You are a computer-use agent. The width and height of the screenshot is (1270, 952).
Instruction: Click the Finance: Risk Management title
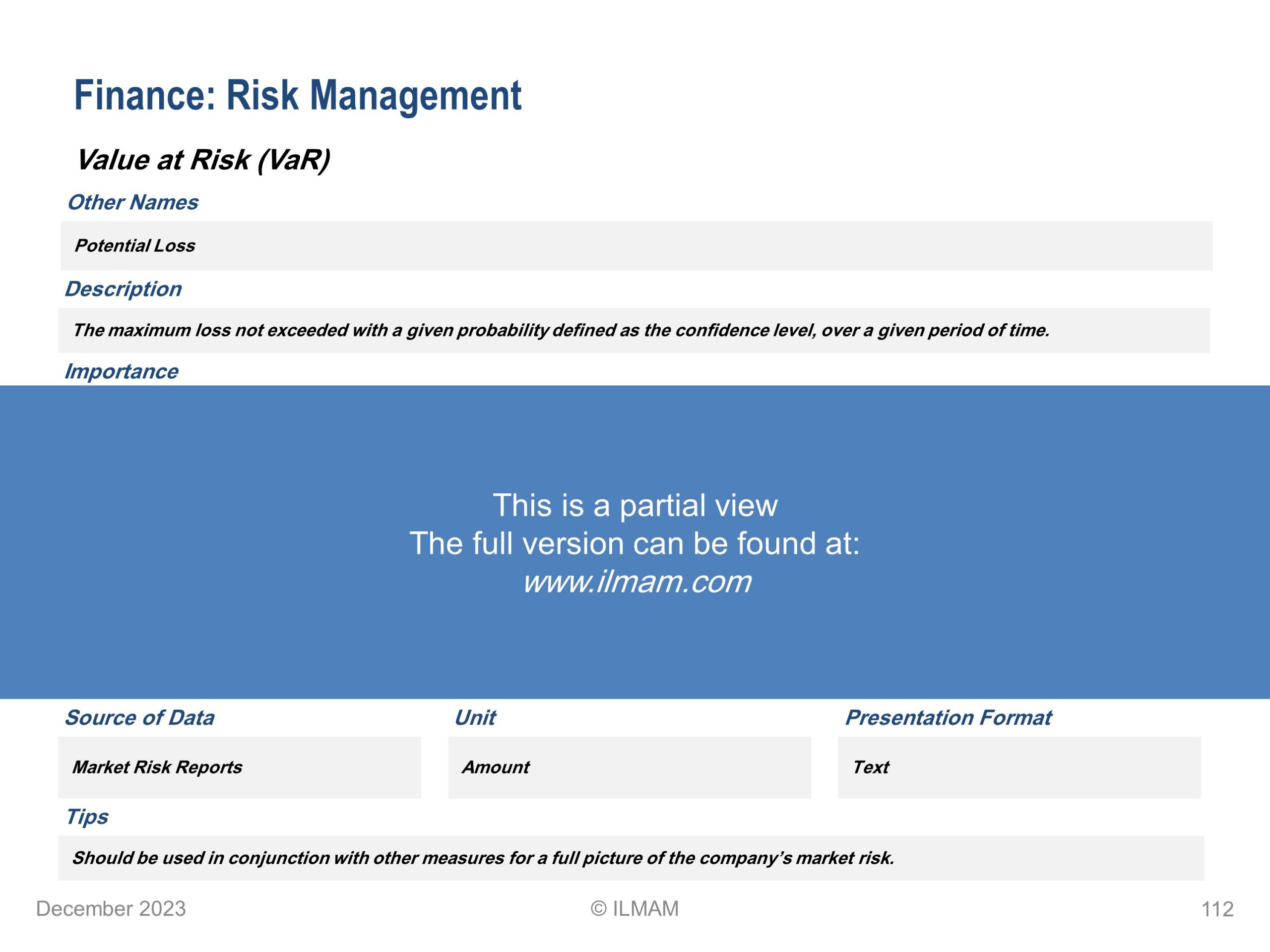point(297,95)
